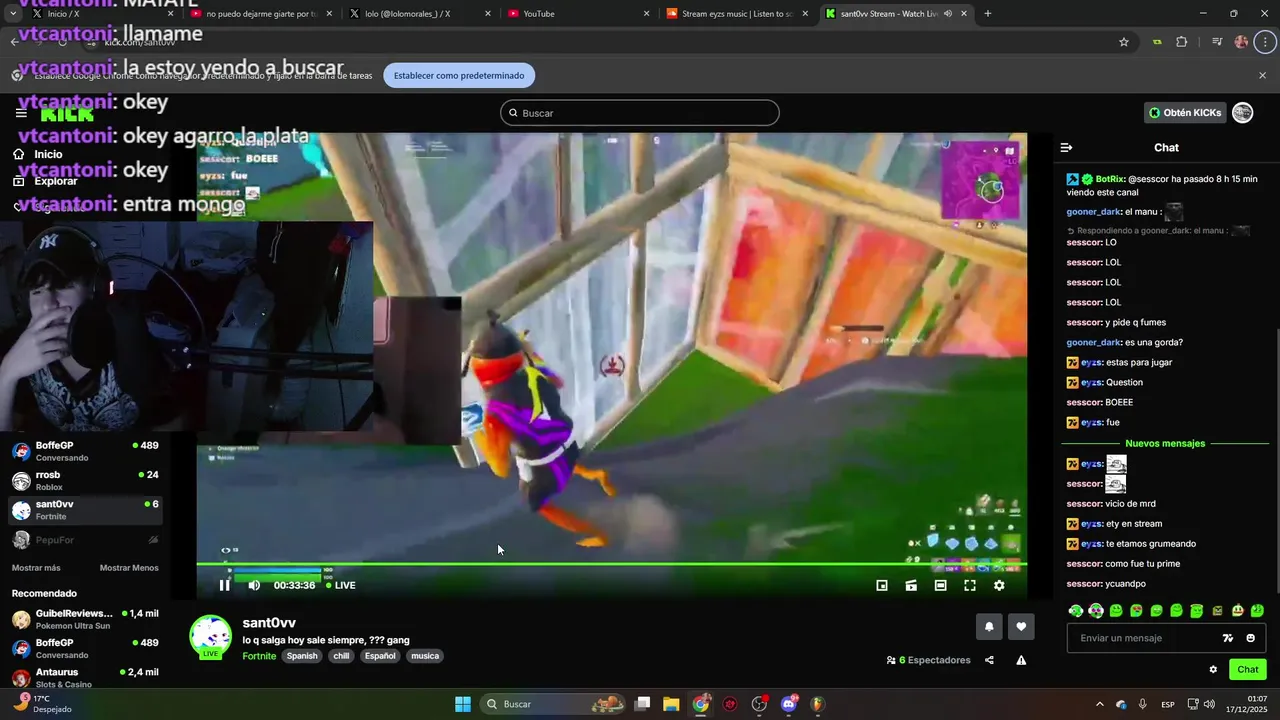Open chat settings gear
The height and width of the screenshot is (720, 1280).
coord(1213,670)
